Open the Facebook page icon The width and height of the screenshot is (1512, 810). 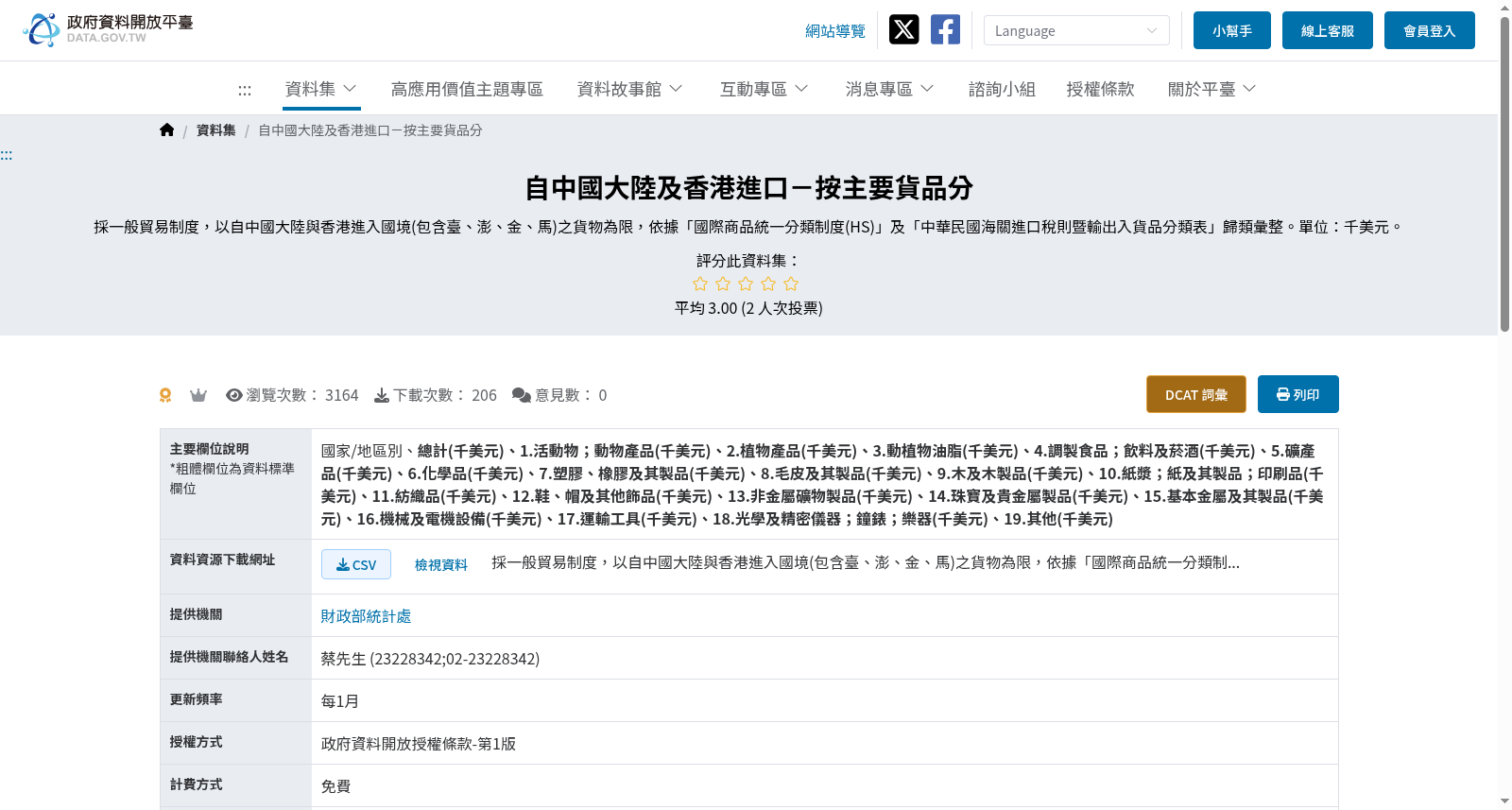click(x=945, y=30)
